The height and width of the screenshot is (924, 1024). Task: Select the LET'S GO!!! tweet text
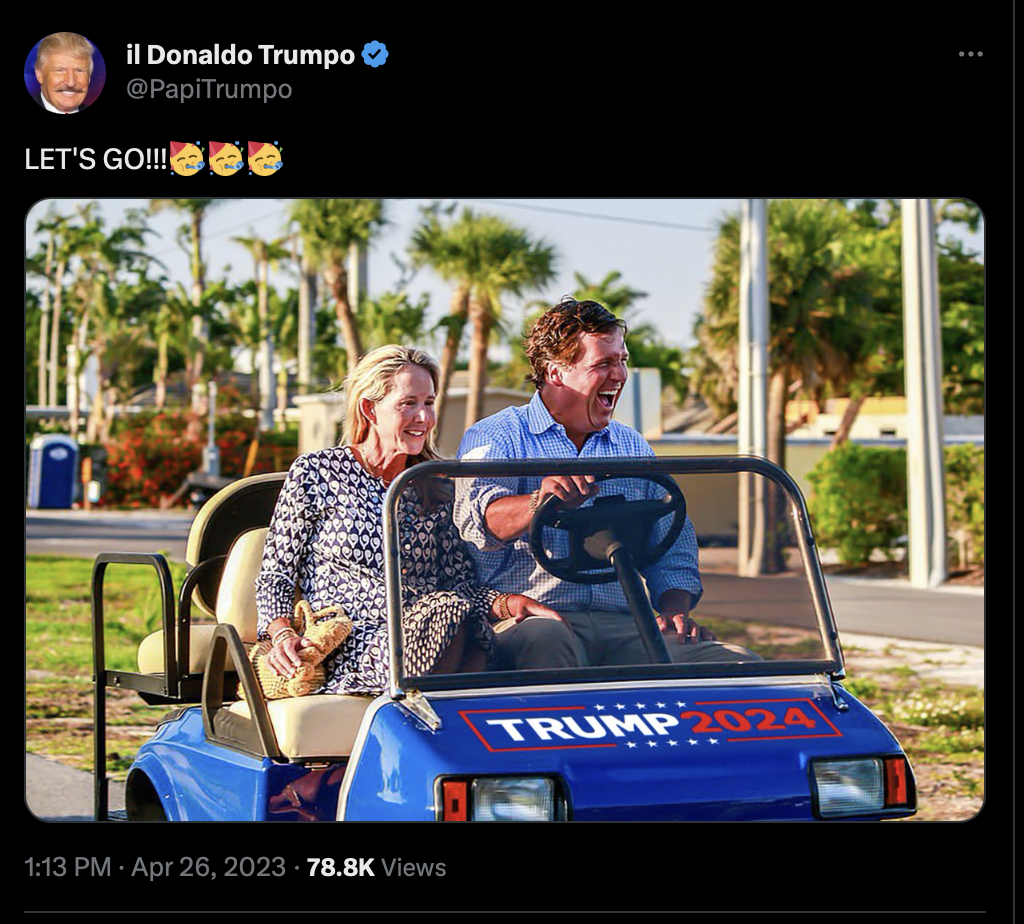coord(95,159)
